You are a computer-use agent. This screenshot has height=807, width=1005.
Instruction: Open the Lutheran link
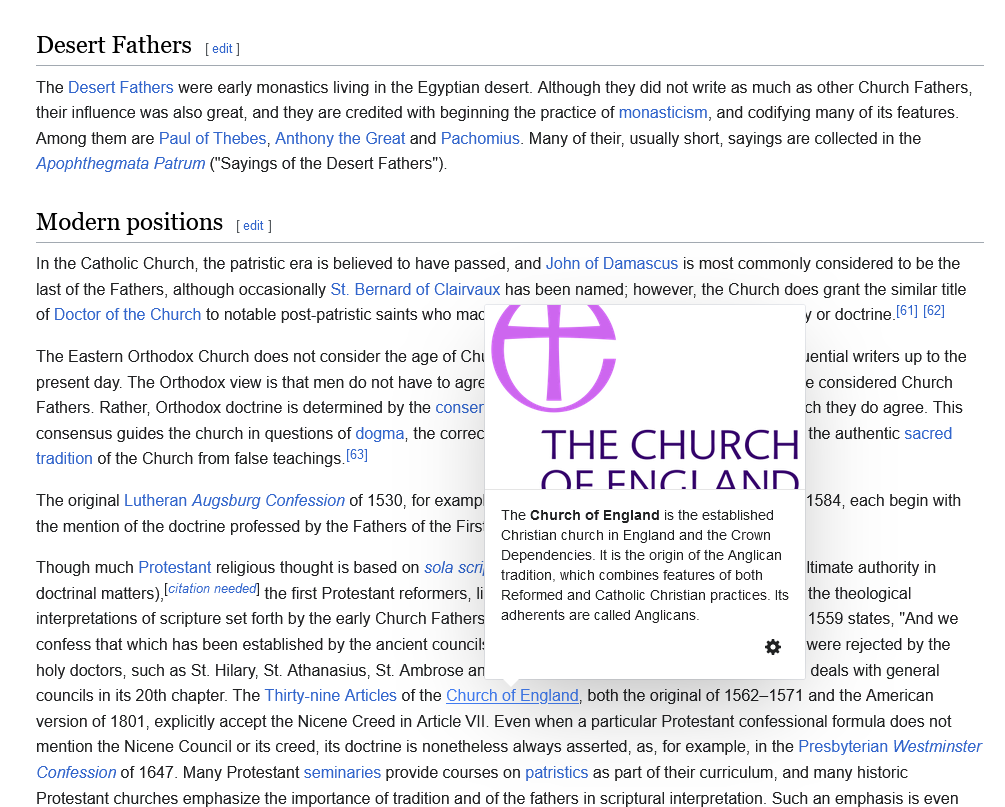coord(156,501)
